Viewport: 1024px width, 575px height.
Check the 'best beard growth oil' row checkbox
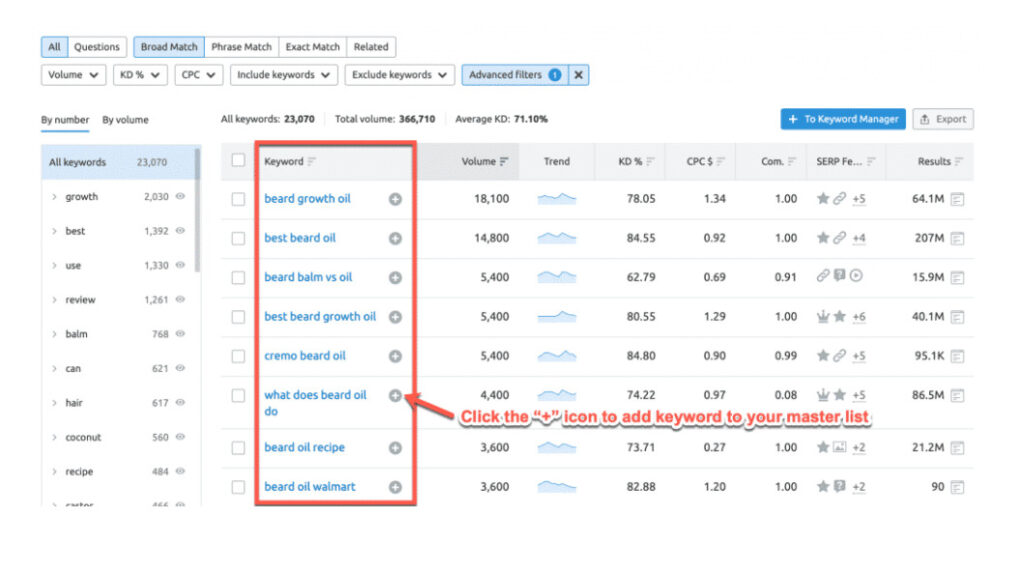point(238,317)
